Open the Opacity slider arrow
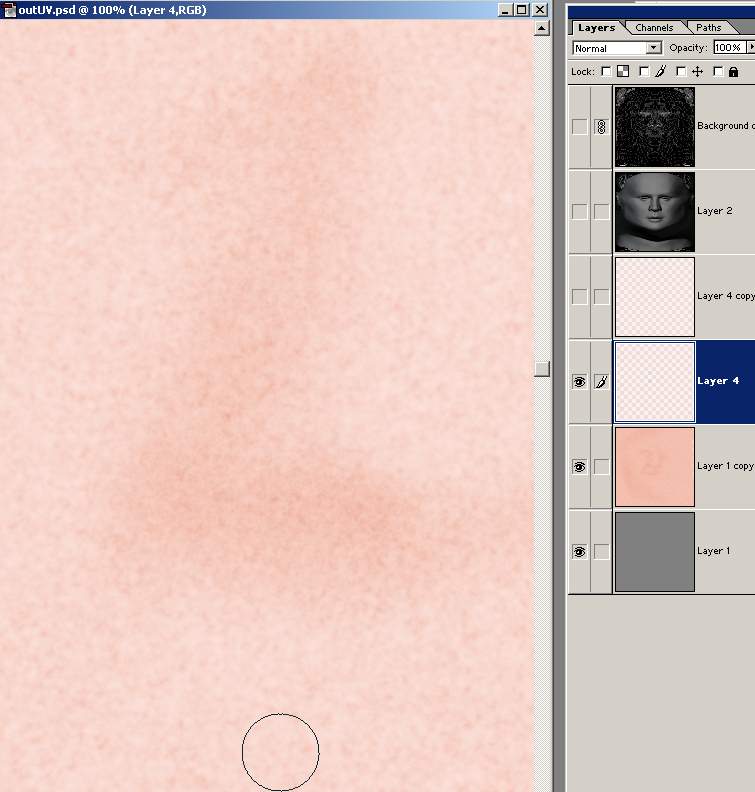This screenshot has width=755, height=792. tap(750, 48)
